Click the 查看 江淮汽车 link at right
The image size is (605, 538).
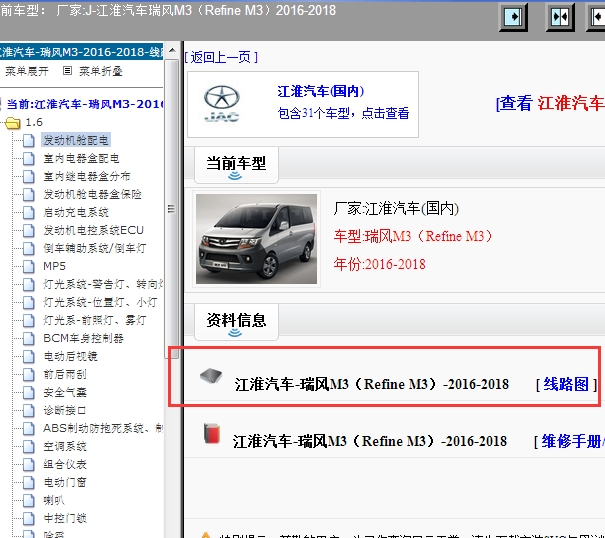tap(550, 103)
